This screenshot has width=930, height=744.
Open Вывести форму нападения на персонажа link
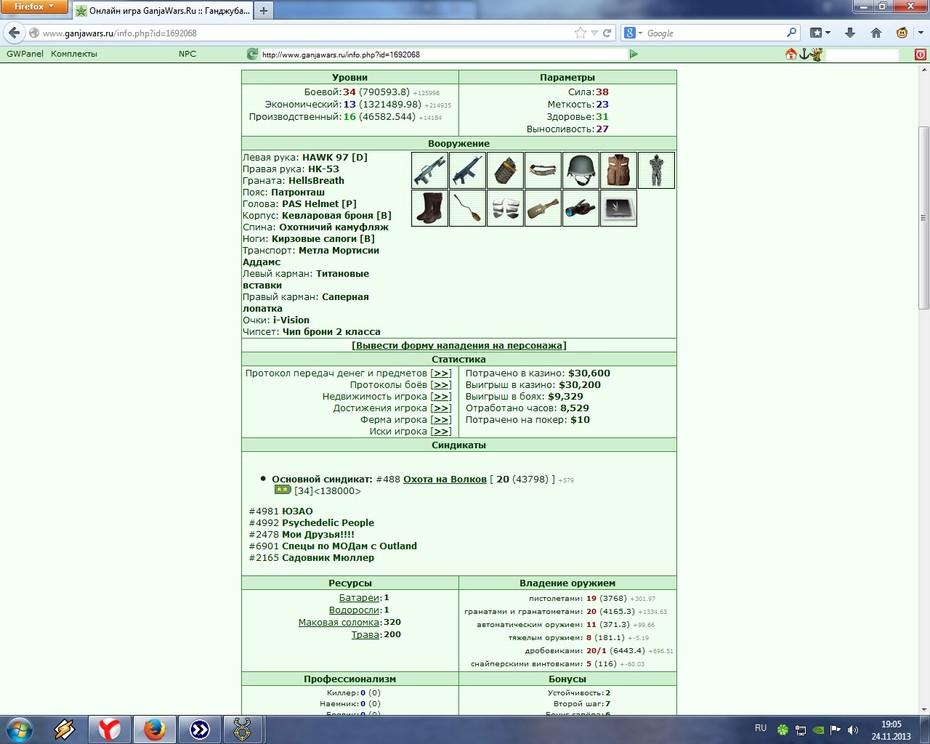pos(459,345)
